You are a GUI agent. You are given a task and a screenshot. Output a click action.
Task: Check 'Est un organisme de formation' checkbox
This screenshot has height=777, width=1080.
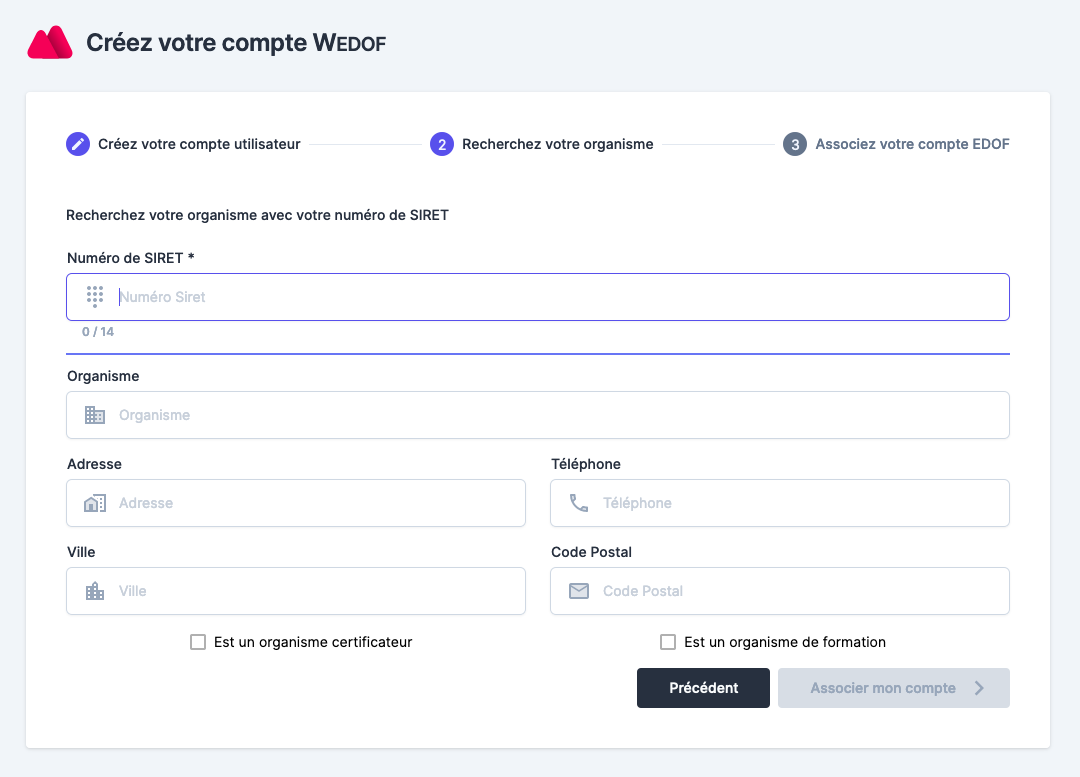click(x=668, y=642)
